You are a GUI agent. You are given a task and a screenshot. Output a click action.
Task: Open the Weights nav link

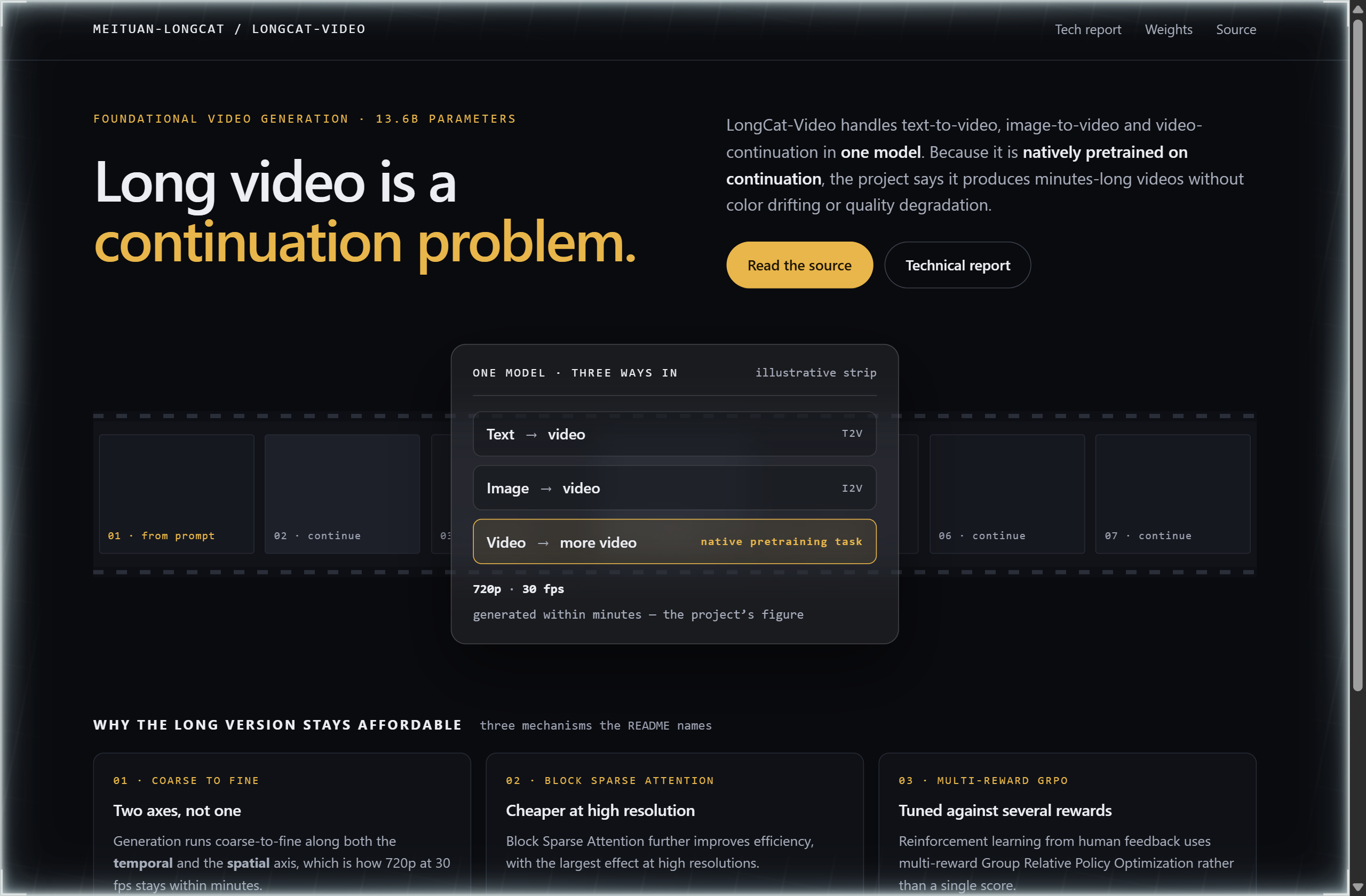pos(1169,29)
